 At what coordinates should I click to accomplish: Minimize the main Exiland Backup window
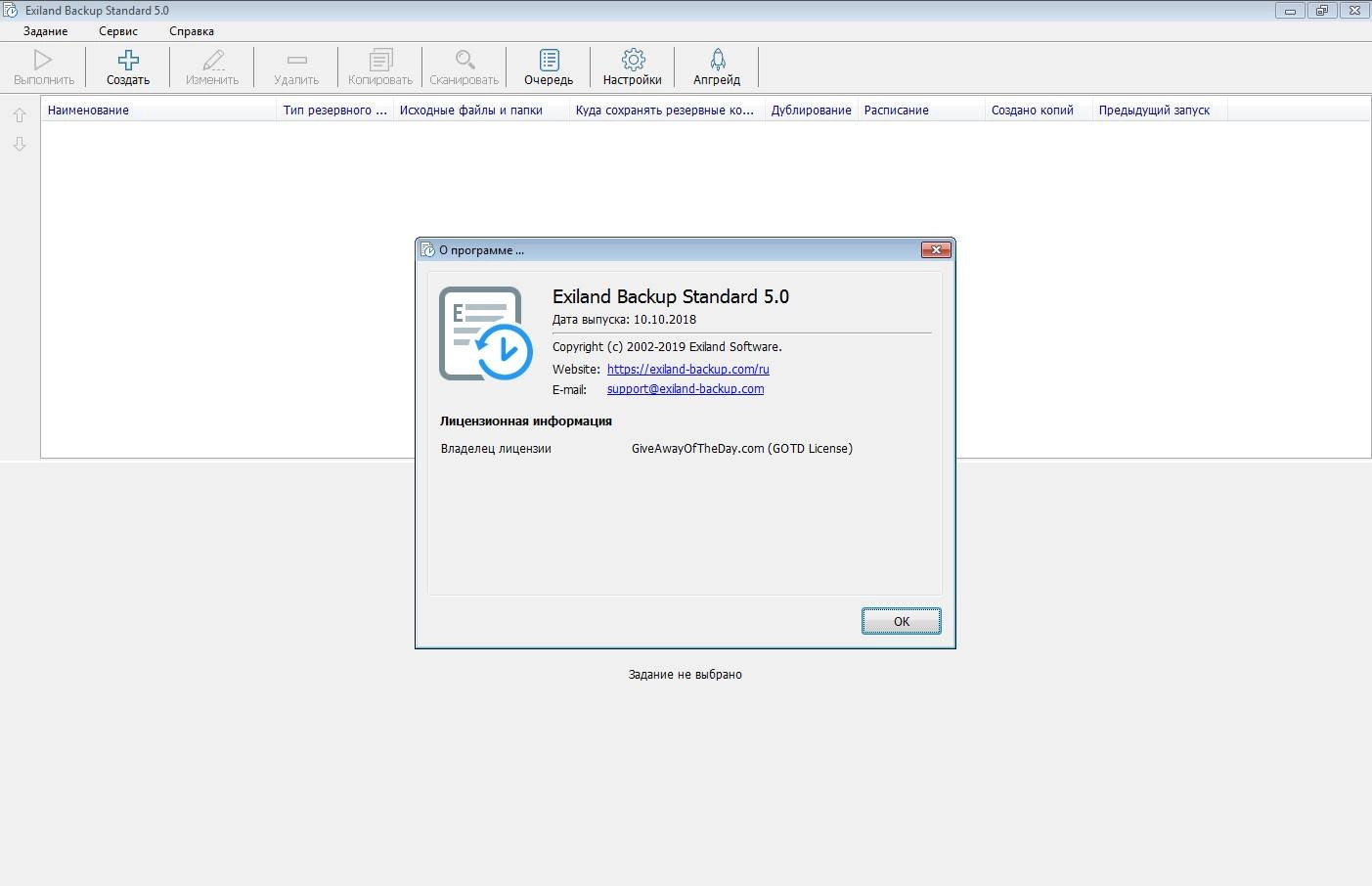click(x=1290, y=11)
